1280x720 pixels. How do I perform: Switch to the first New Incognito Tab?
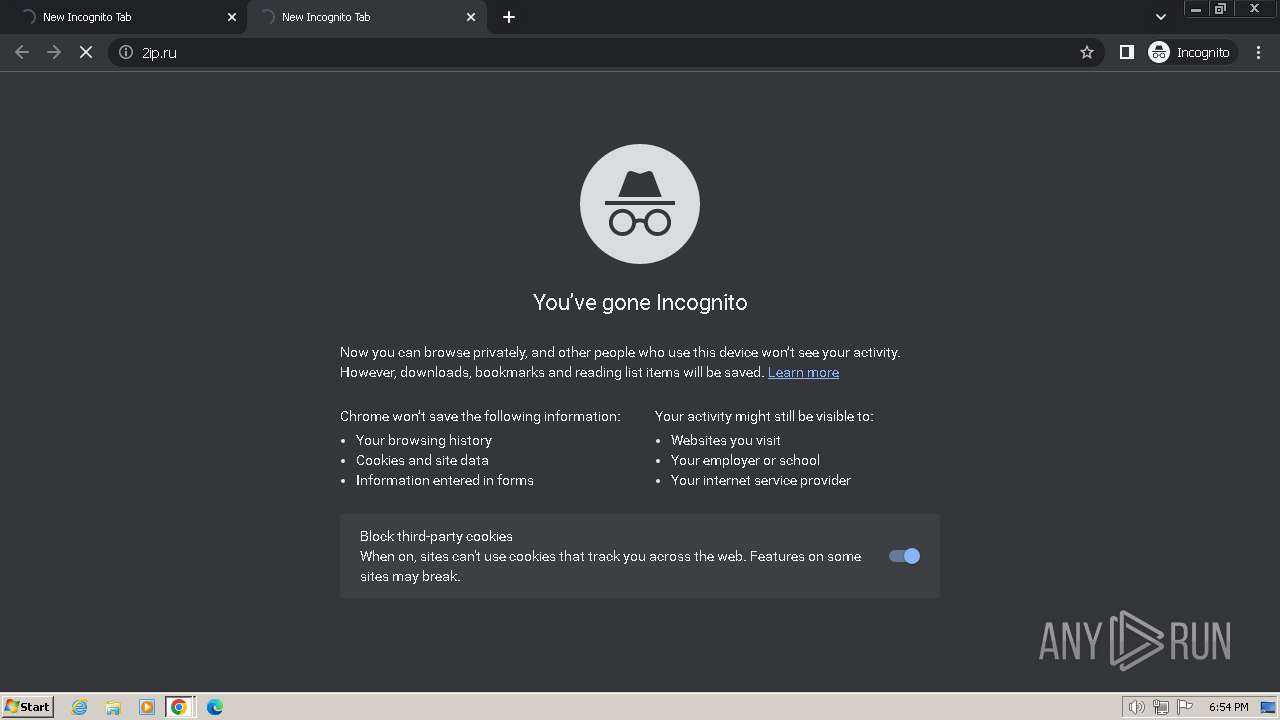point(123,17)
